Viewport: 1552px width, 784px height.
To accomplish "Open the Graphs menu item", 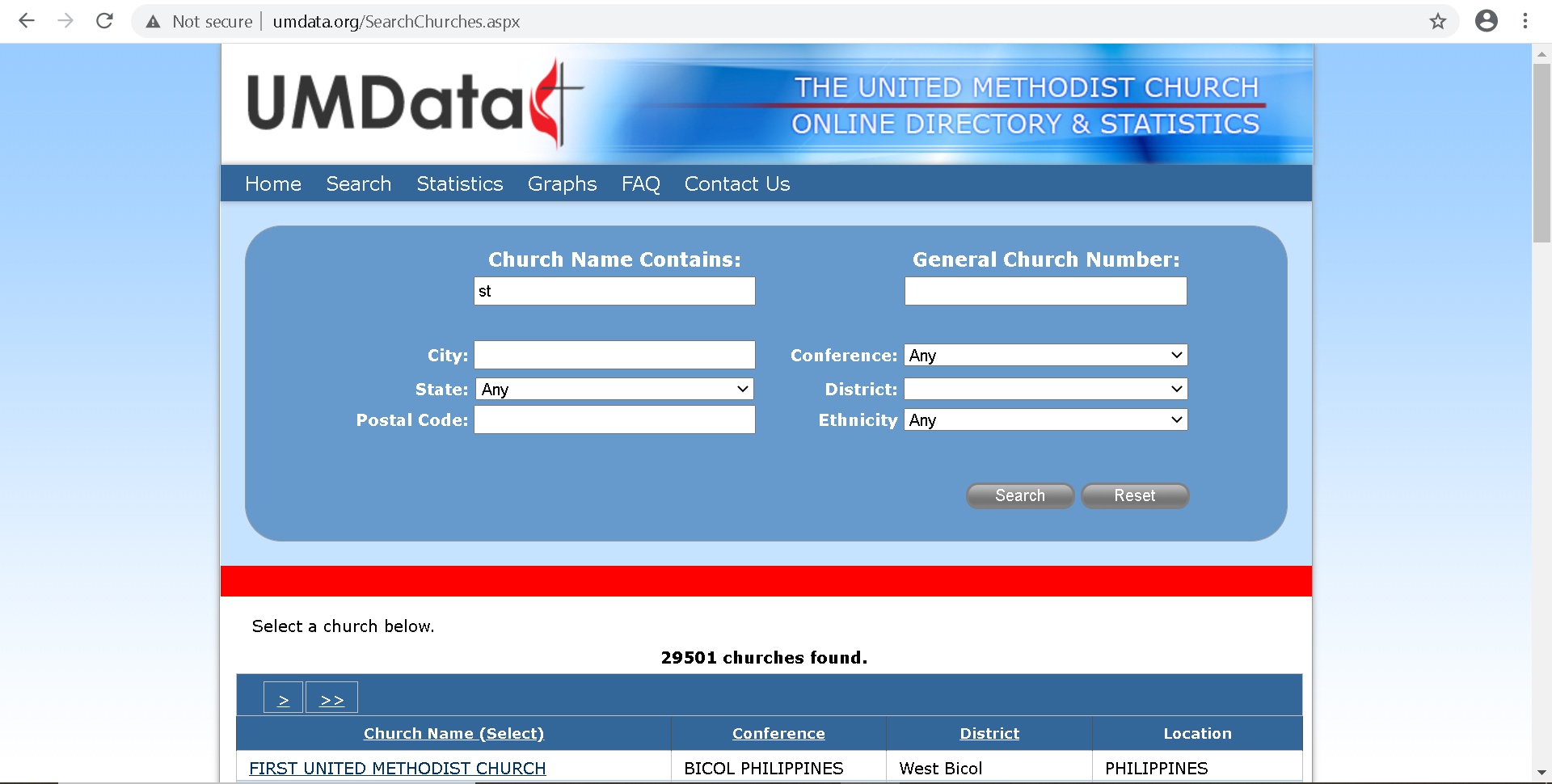I will click(x=563, y=184).
